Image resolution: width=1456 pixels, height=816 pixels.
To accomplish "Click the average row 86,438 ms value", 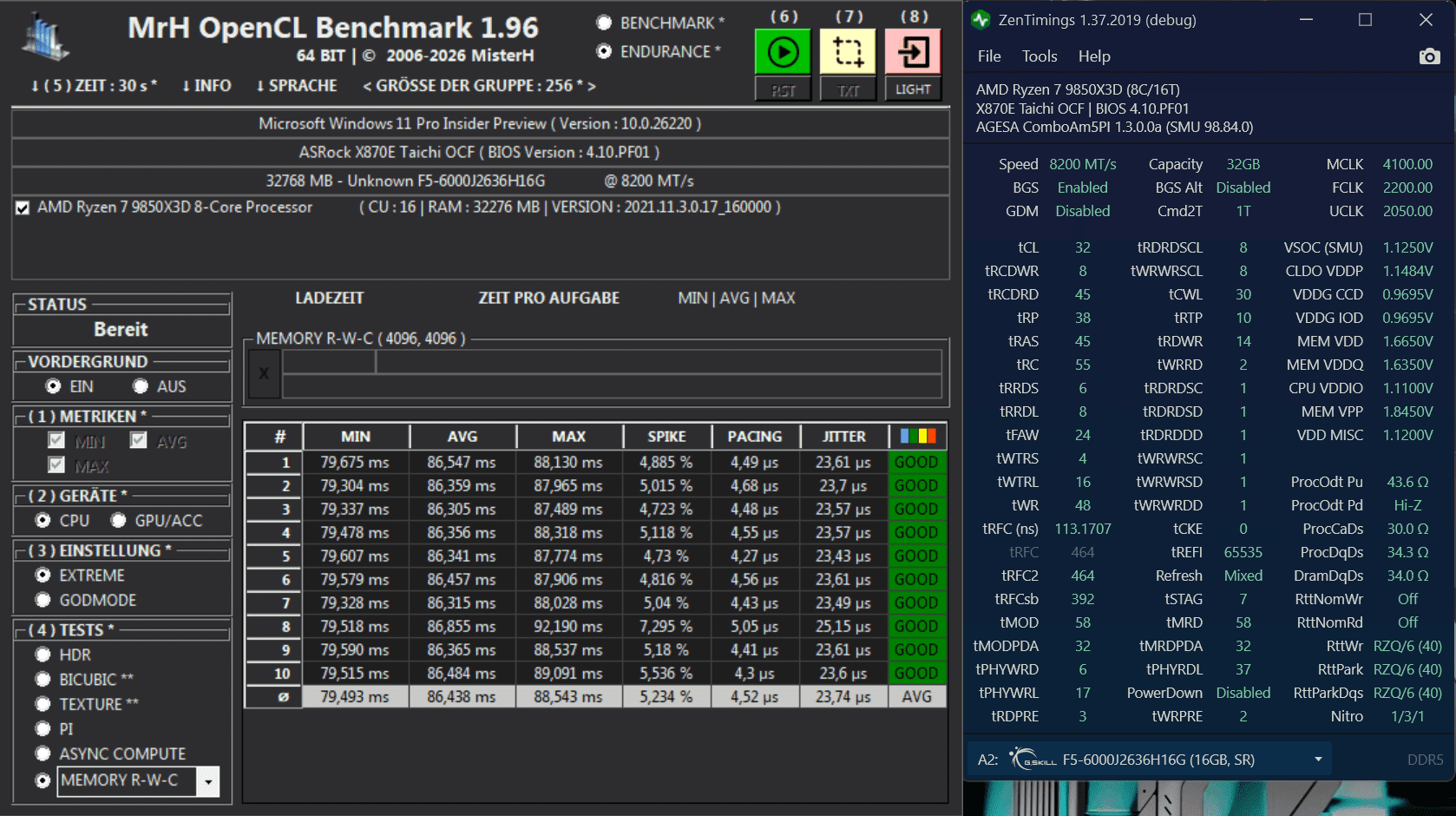I will point(462,697).
